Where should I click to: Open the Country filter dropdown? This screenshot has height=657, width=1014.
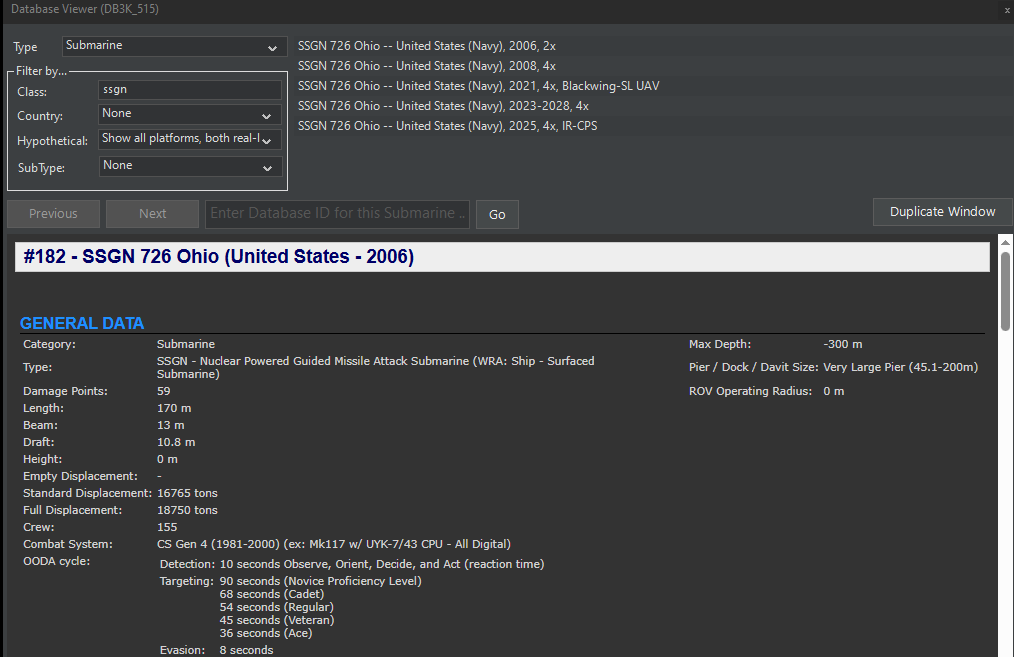pos(190,114)
